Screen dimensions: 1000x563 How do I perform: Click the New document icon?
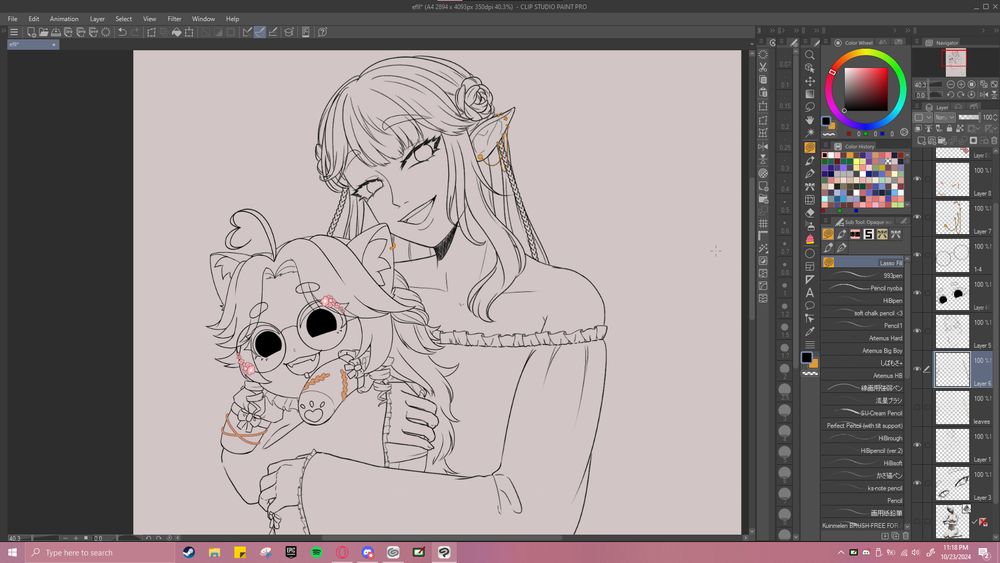(x=31, y=32)
